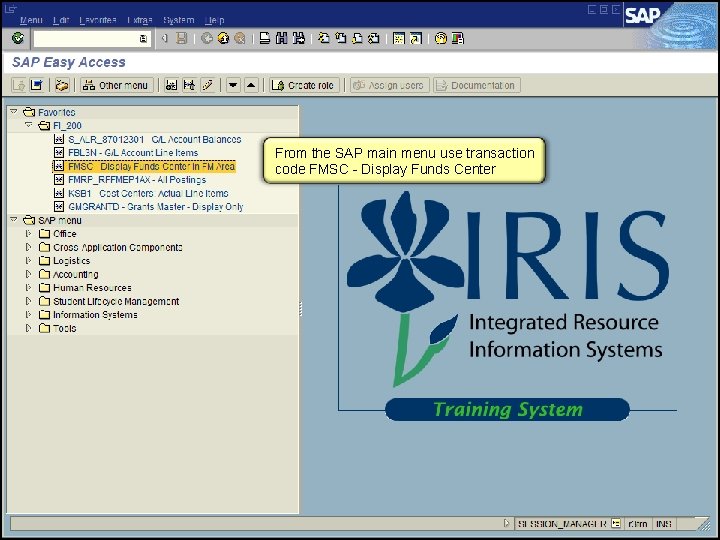Click the Documentation button

pos(477,85)
